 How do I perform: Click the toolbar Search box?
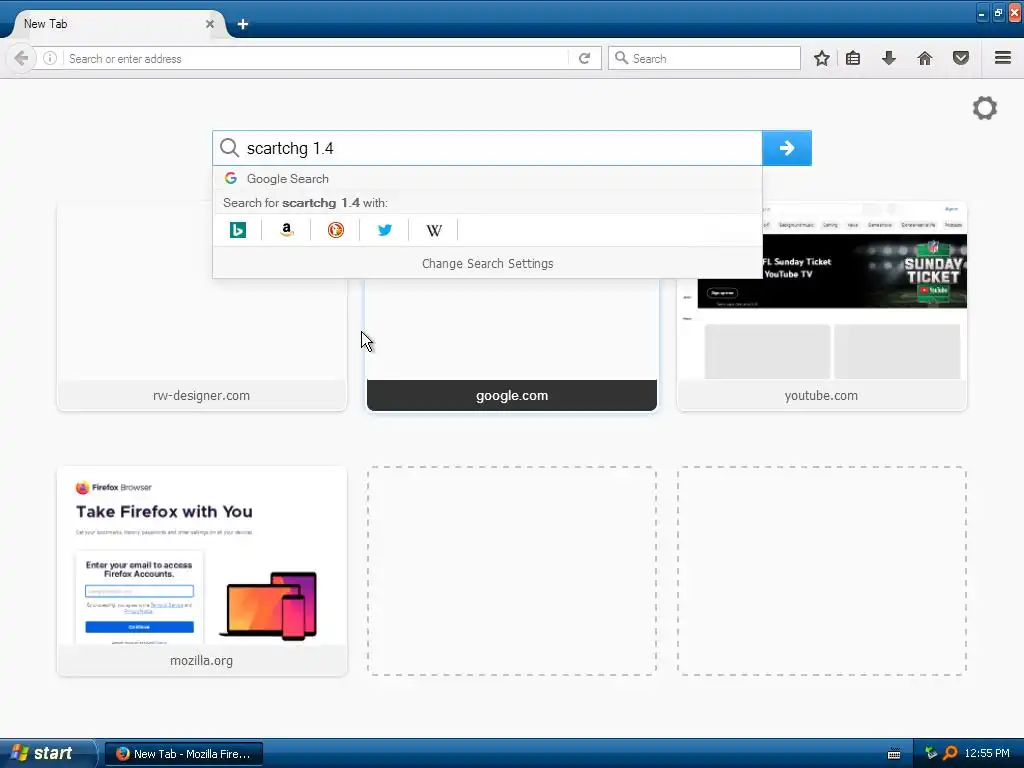(704, 58)
